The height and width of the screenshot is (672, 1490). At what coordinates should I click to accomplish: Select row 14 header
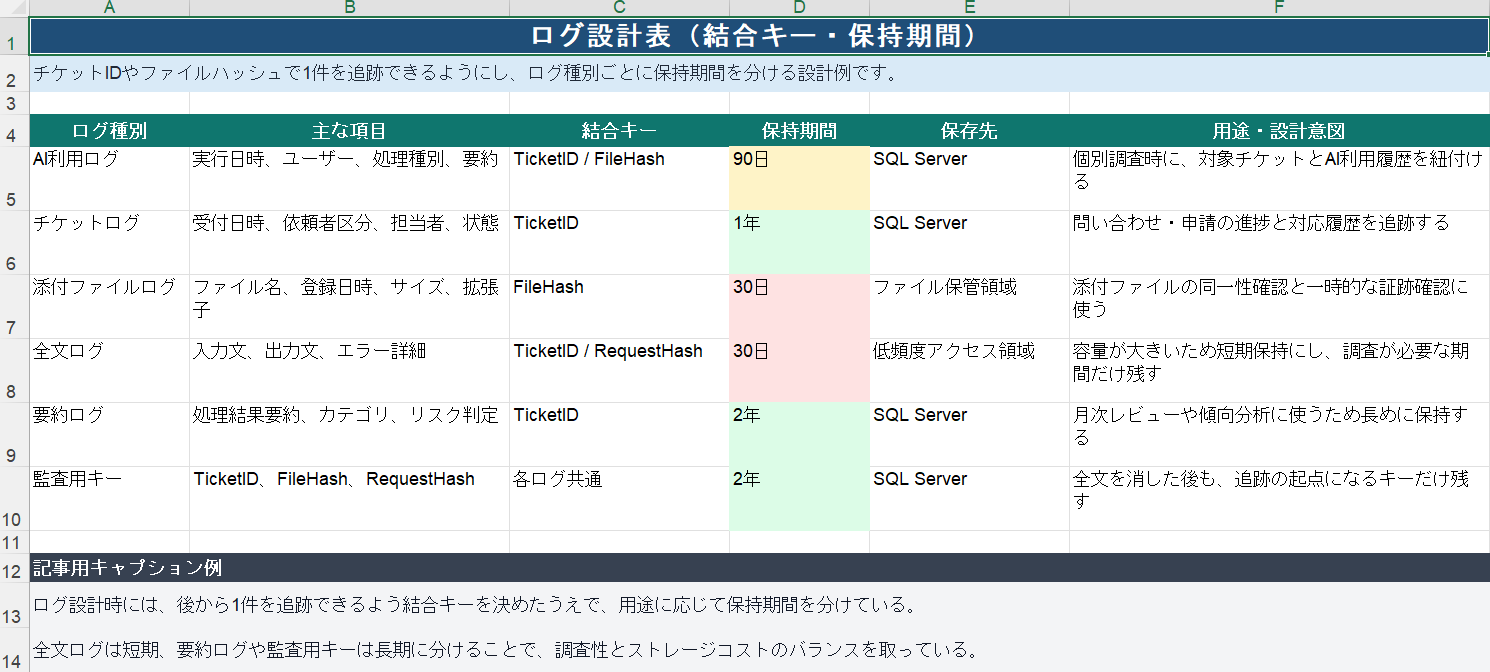(14, 651)
